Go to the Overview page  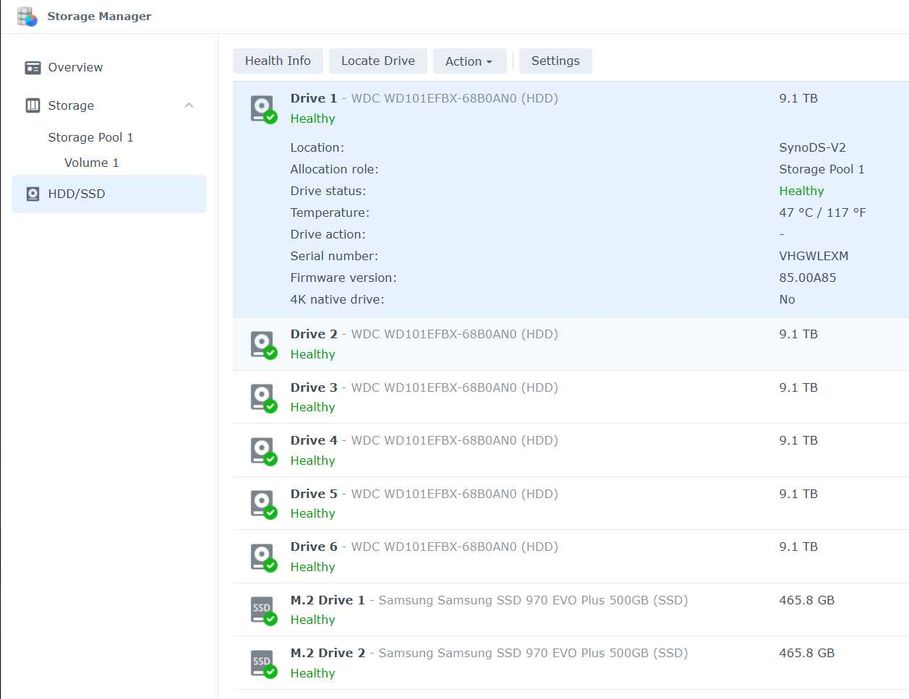(x=75, y=68)
